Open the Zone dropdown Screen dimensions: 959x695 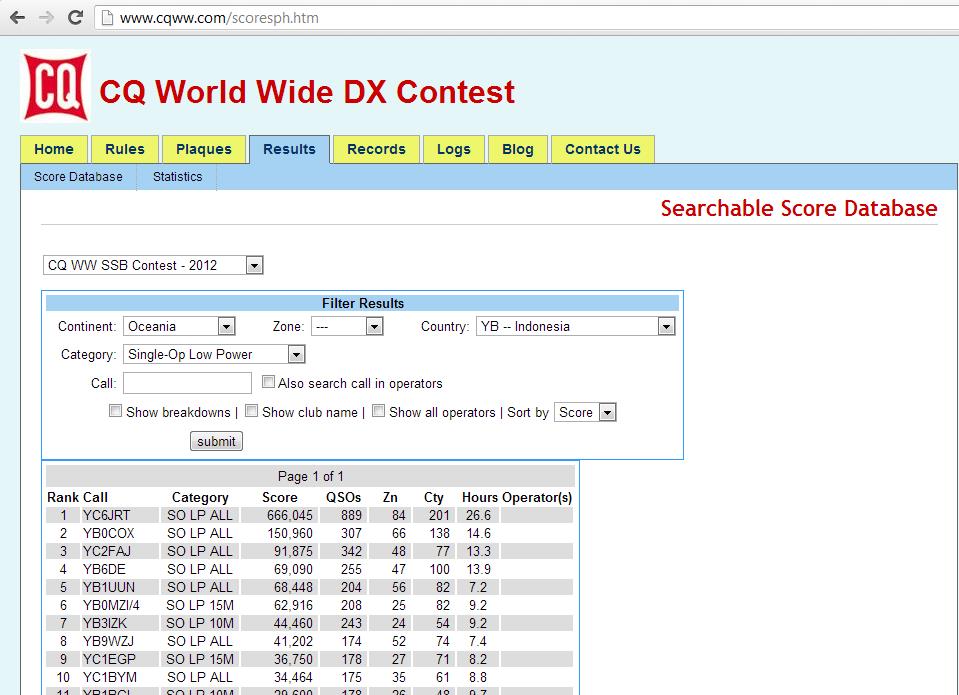347,326
